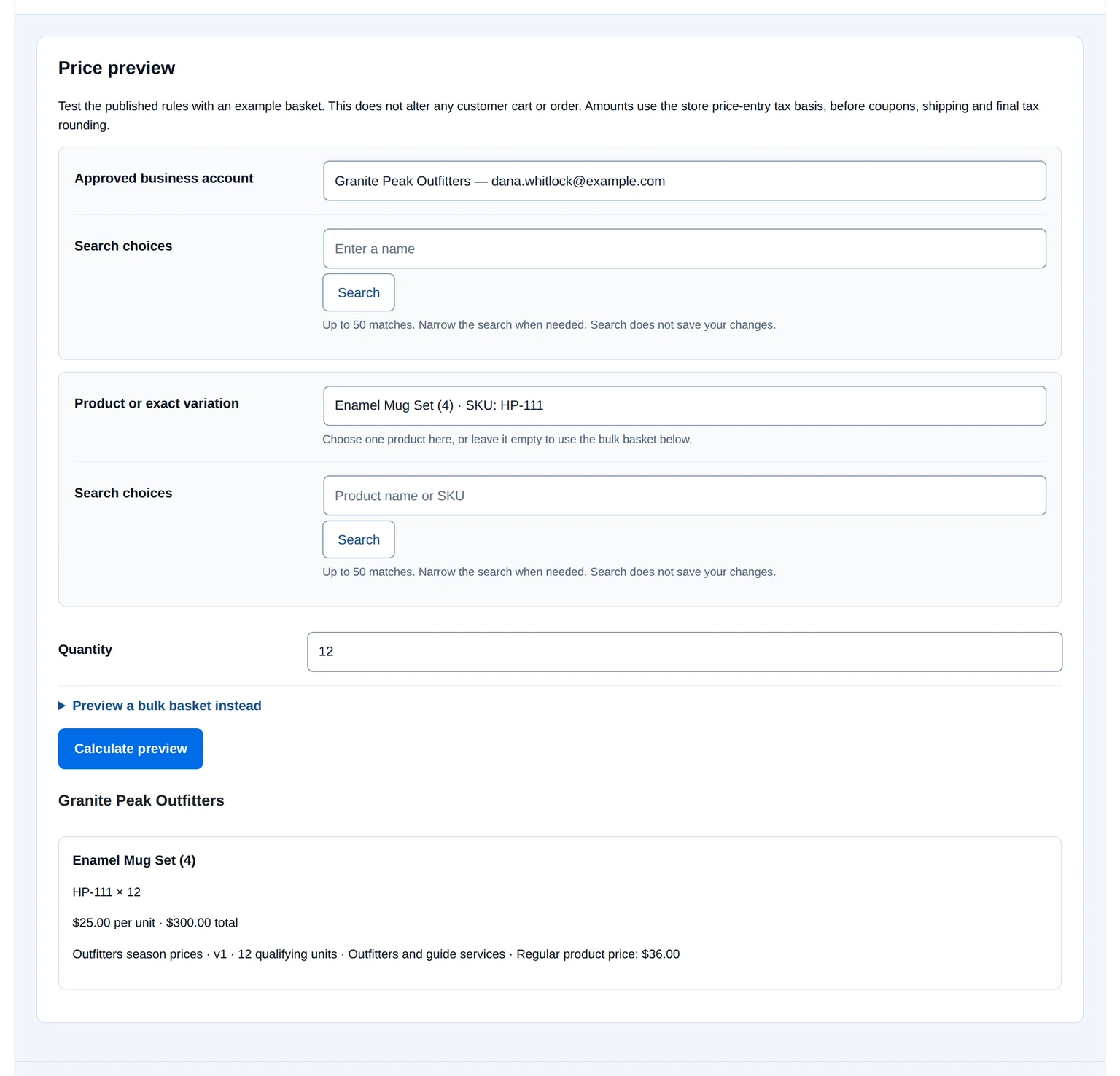
Task: Click Search under the 'Enter a name' field
Action: pos(359,292)
